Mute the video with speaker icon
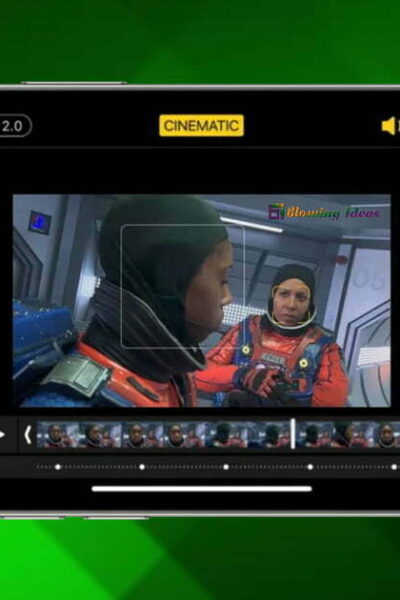The image size is (400, 600). tap(390, 126)
